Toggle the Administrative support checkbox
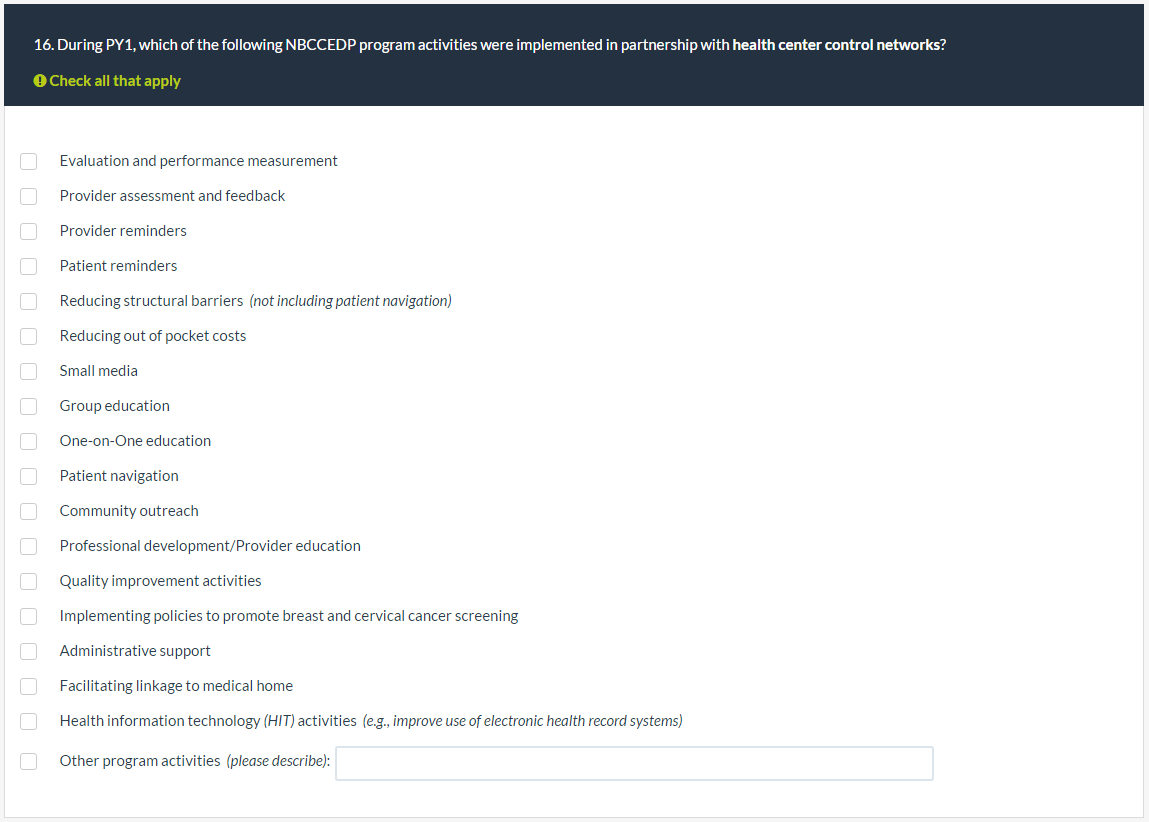The image size is (1149, 822). point(29,651)
